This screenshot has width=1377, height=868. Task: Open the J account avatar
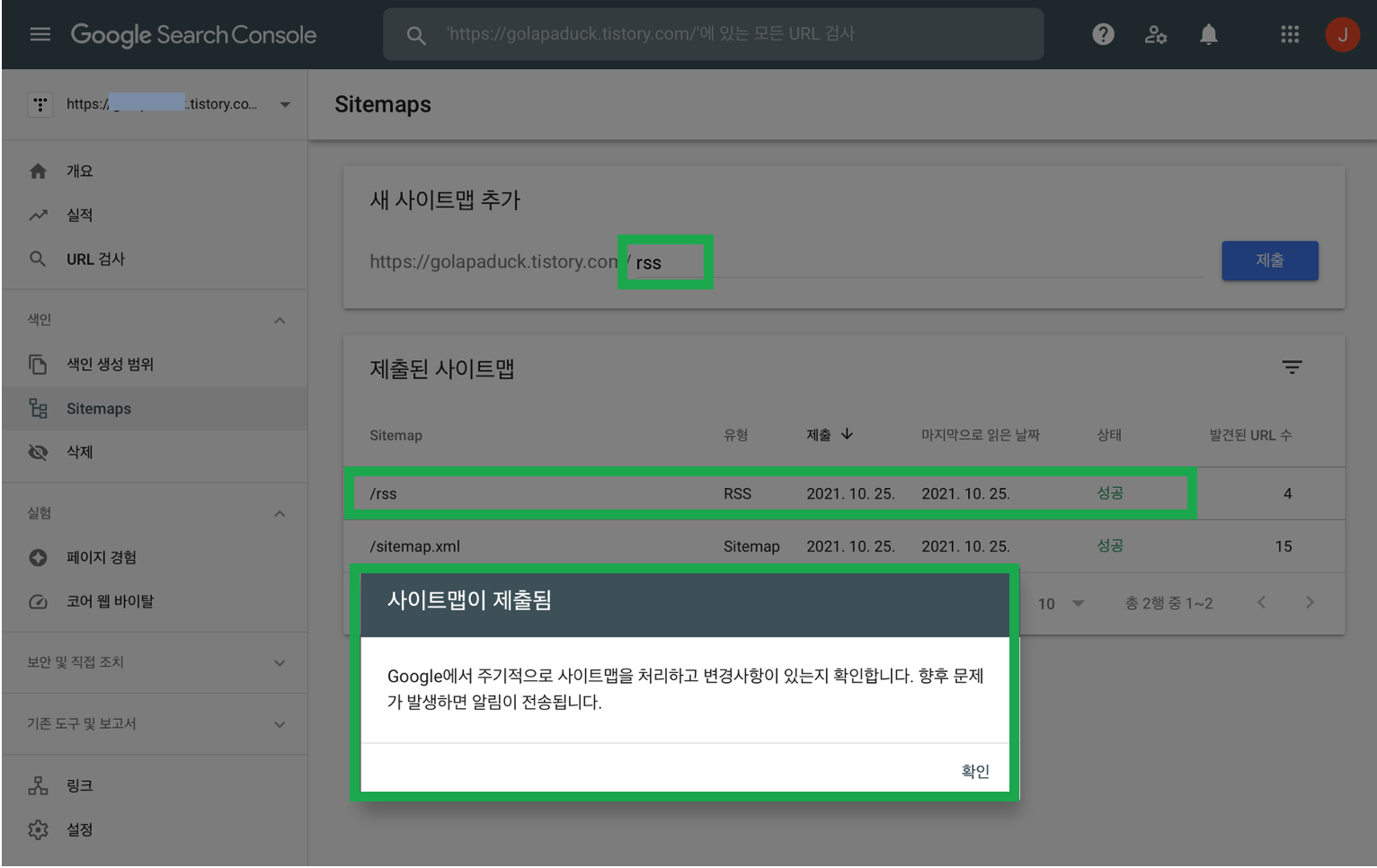(x=1343, y=34)
